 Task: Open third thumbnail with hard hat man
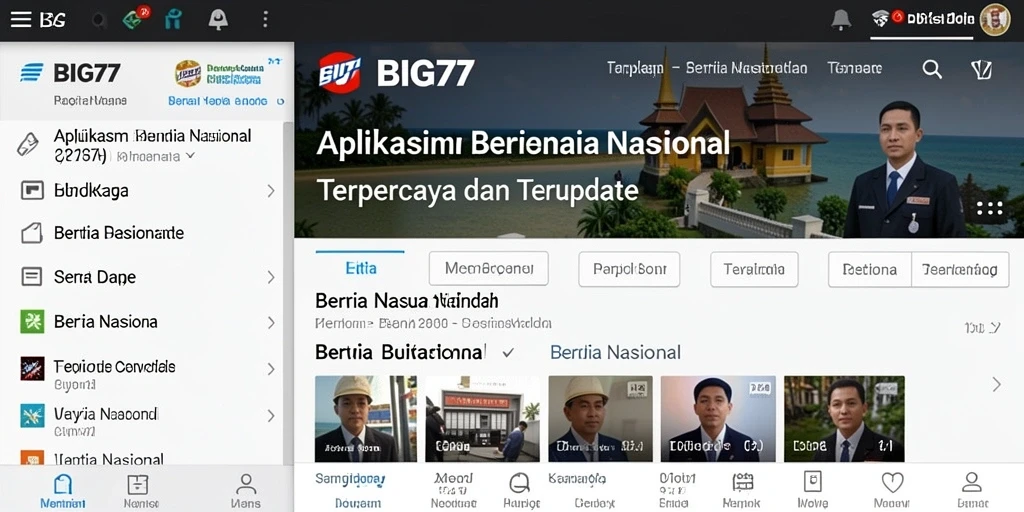[600, 419]
